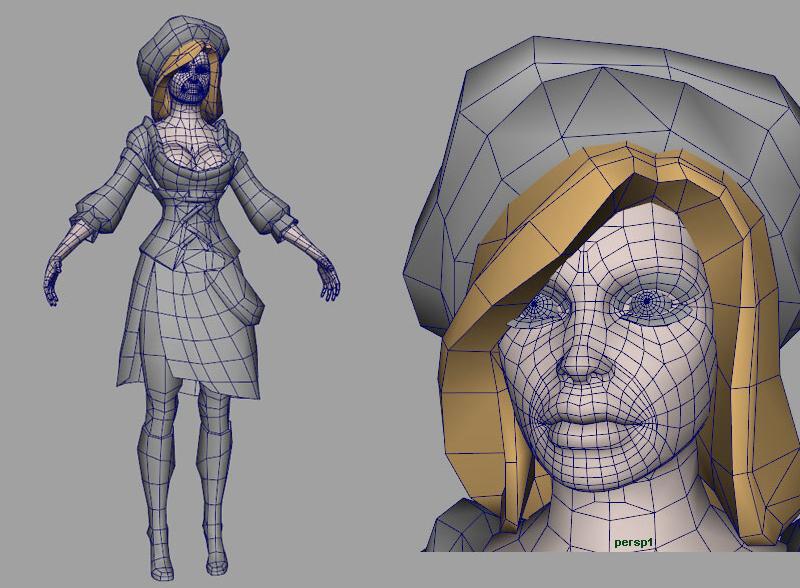Click the persp1 camera label
Viewport: 800px width, 588px height.
[634, 543]
